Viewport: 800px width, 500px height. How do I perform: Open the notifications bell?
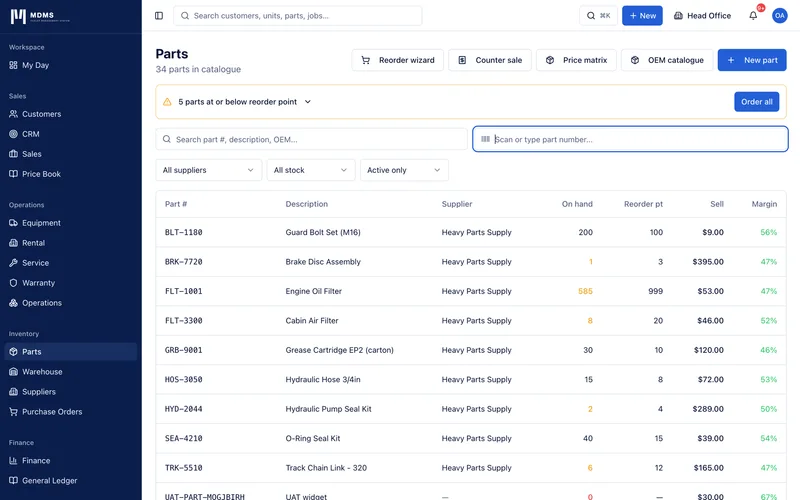tap(753, 16)
